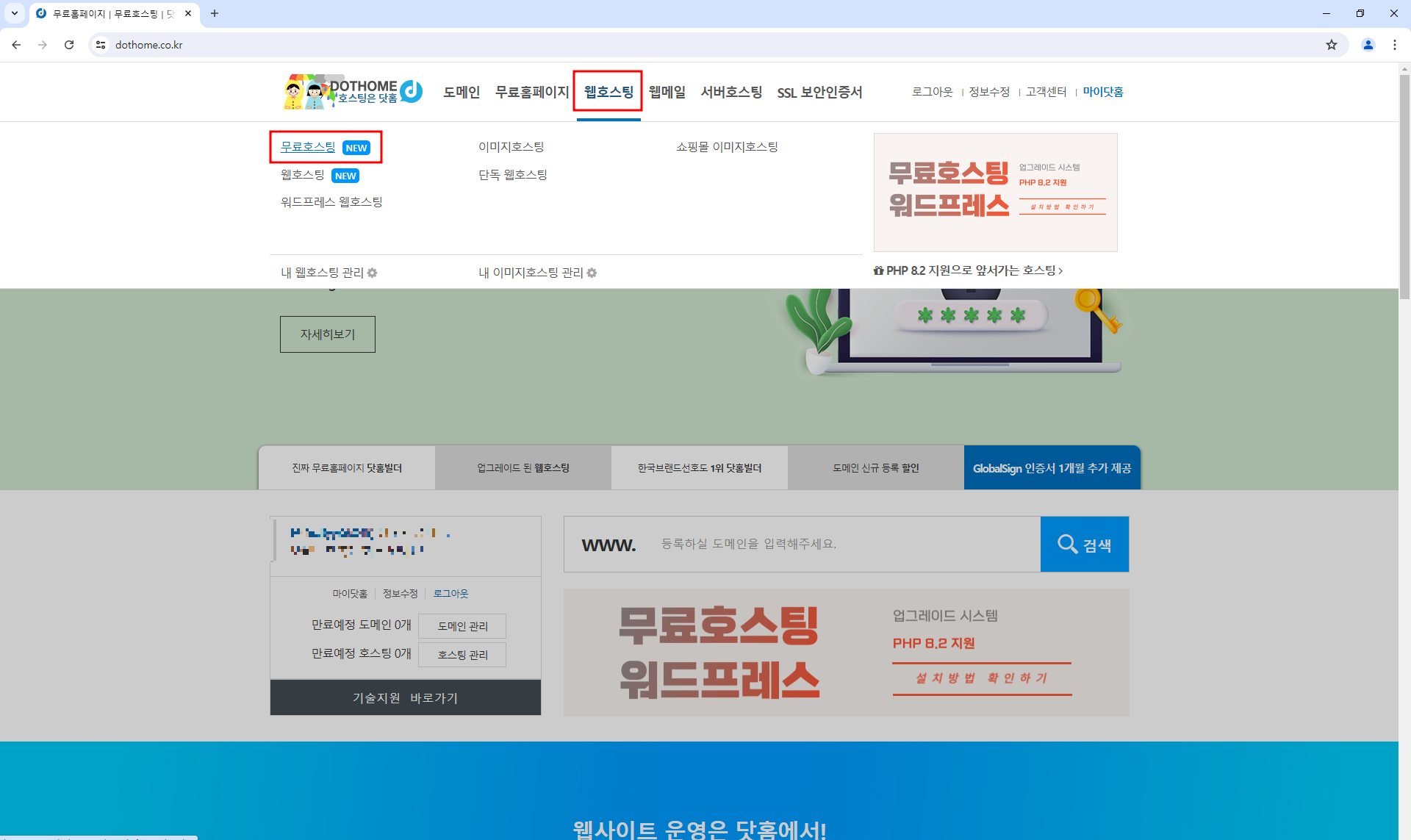Image resolution: width=1411 pixels, height=840 pixels.
Task: Open the 웹메일 menu
Action: (667, 92)
